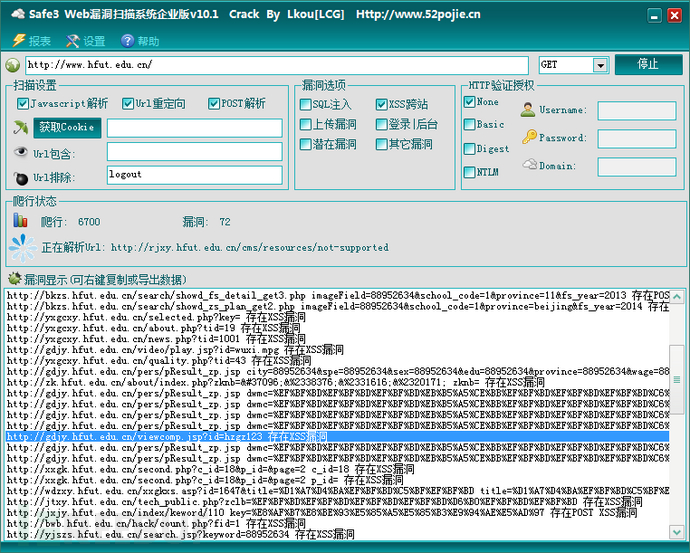
Task: Toggle the POST解析 checkbox
Action: pos(214,104)
